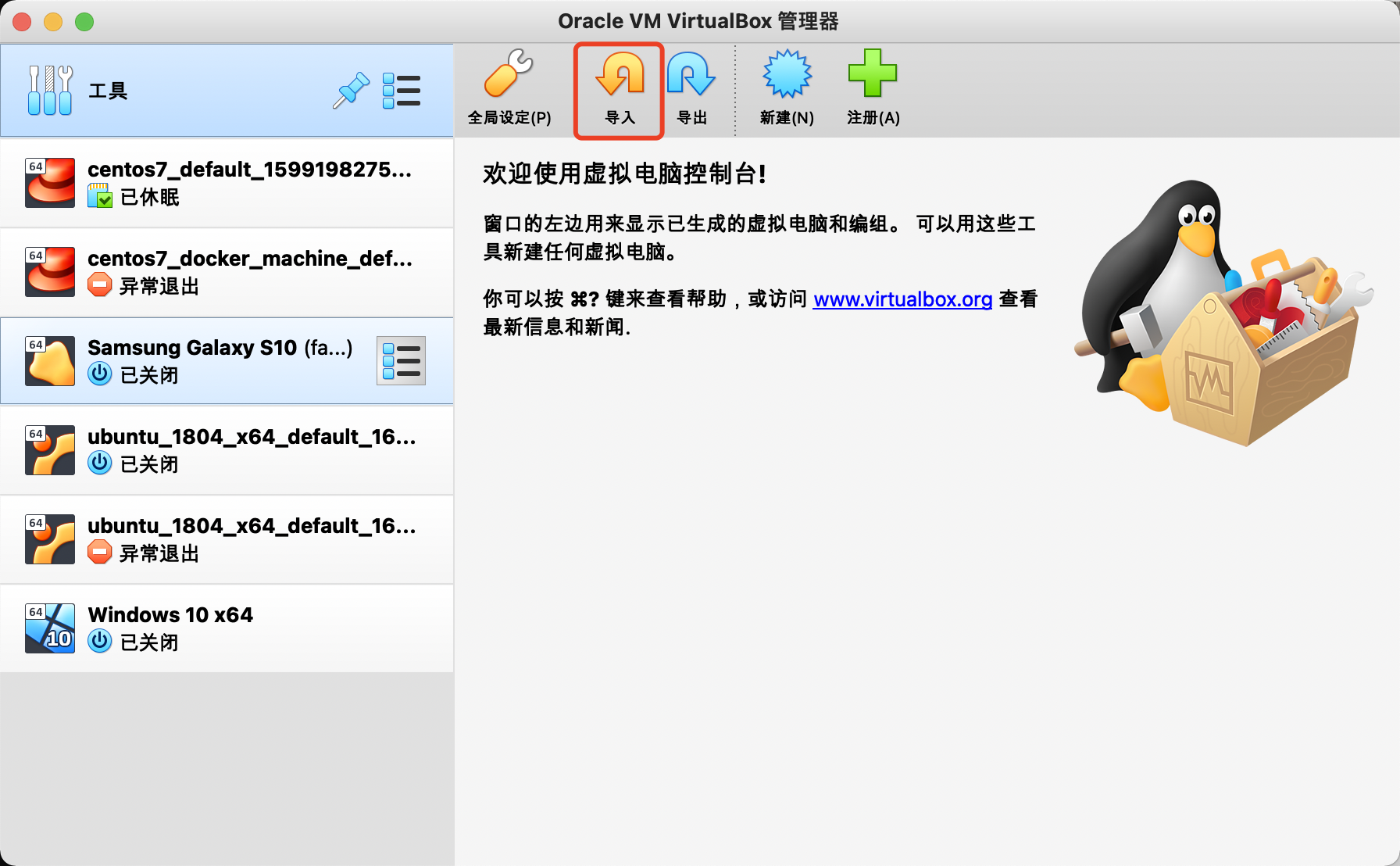Click the Windows 10 OS icon
Image resolution: width=1400 pixels, height=866 pixels.
tap(50, 628)
